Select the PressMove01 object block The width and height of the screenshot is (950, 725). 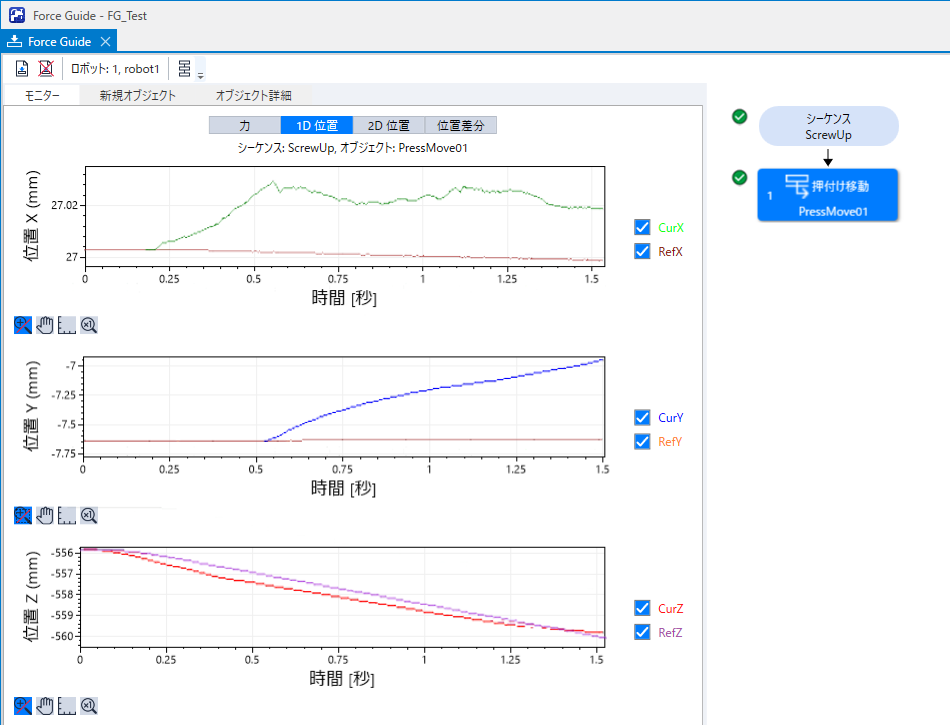click(x=828, y=195)
